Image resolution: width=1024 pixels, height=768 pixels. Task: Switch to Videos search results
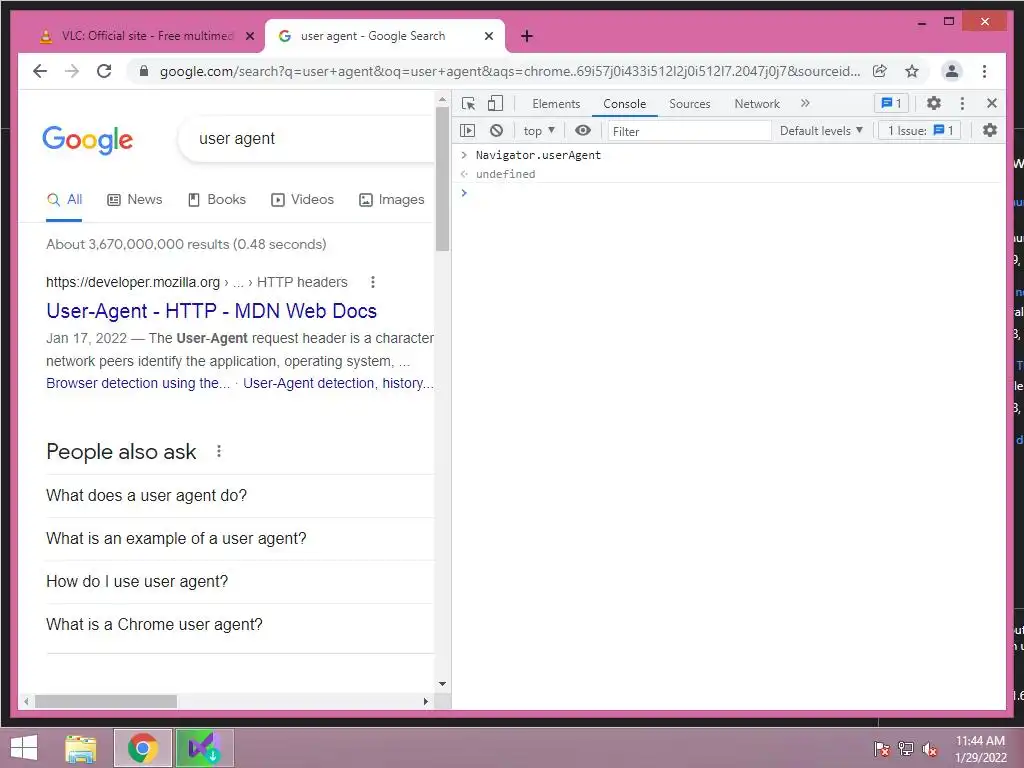[x=302, y=200]
